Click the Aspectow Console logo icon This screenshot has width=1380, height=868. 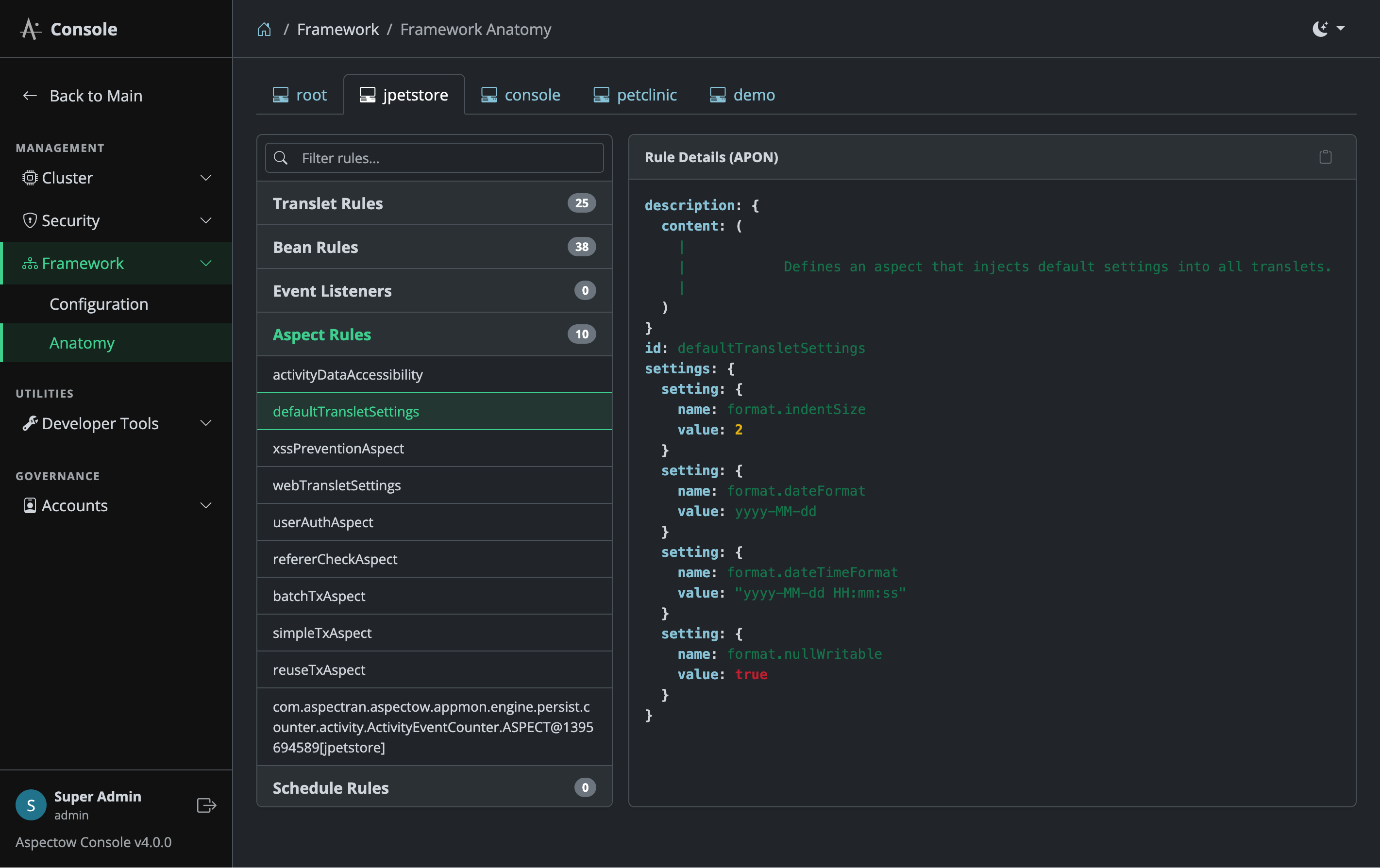[x=31, y=29]
